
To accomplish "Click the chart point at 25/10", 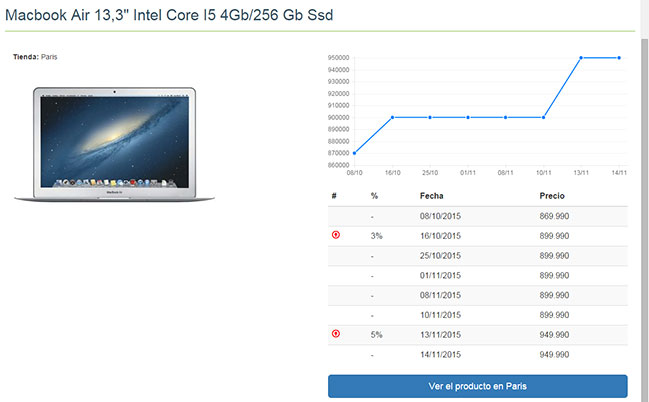I will (430, 117).
